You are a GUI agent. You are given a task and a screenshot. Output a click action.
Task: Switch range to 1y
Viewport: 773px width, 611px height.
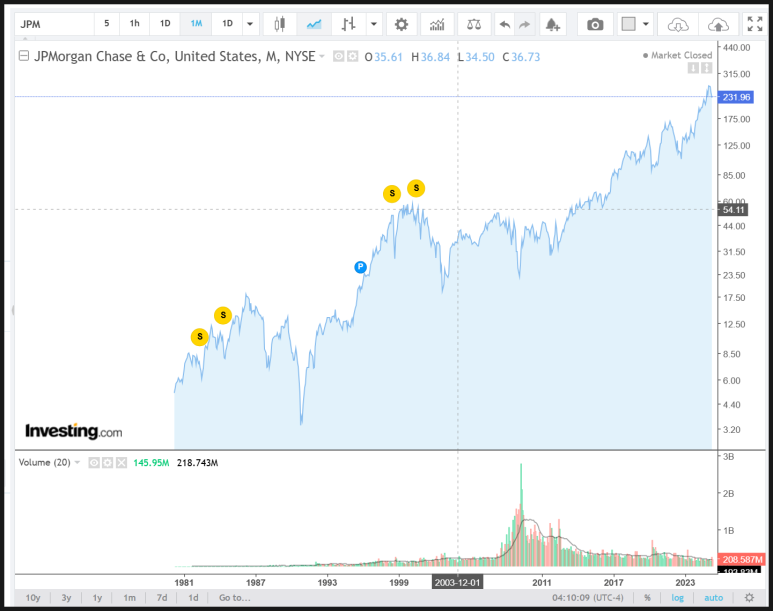(x=97, y=598)
